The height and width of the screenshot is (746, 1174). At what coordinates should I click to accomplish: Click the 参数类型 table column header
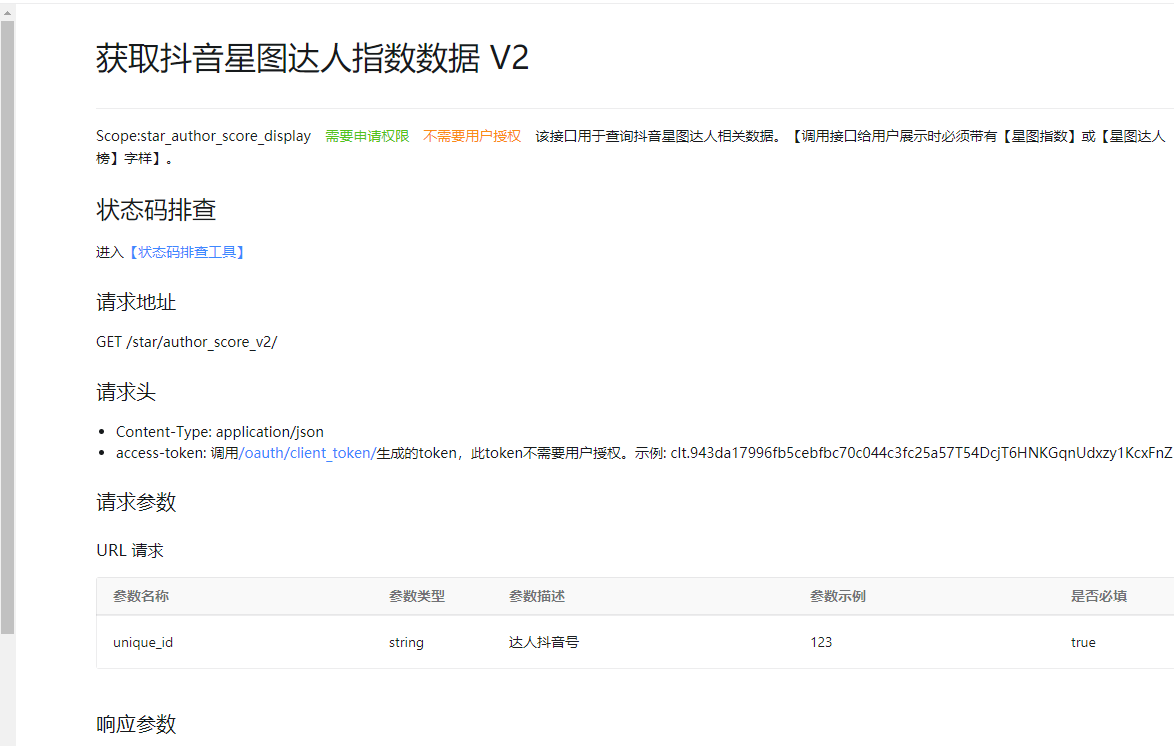(417, 596)
